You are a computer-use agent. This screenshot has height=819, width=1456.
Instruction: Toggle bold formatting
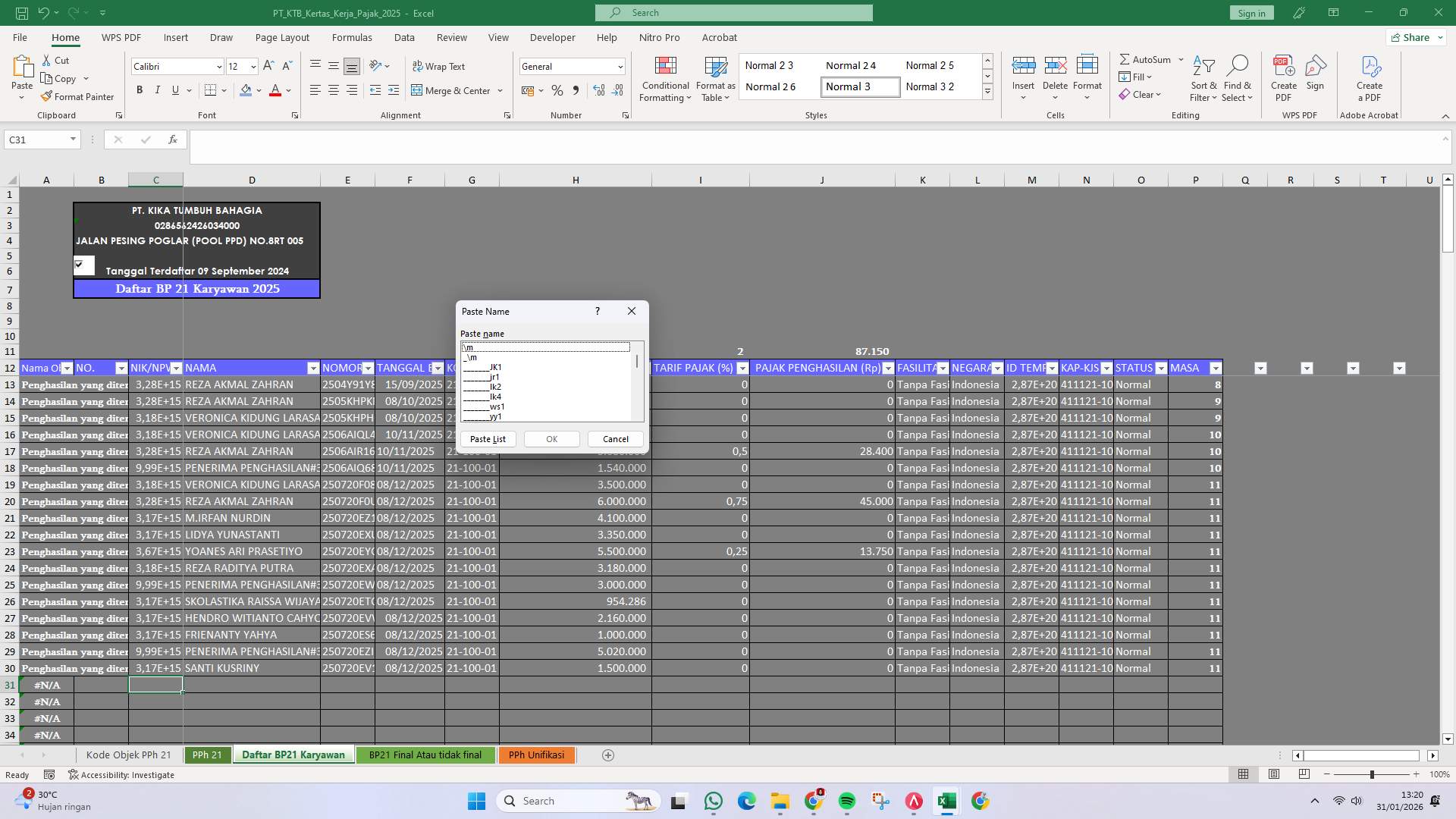[139, 89]
